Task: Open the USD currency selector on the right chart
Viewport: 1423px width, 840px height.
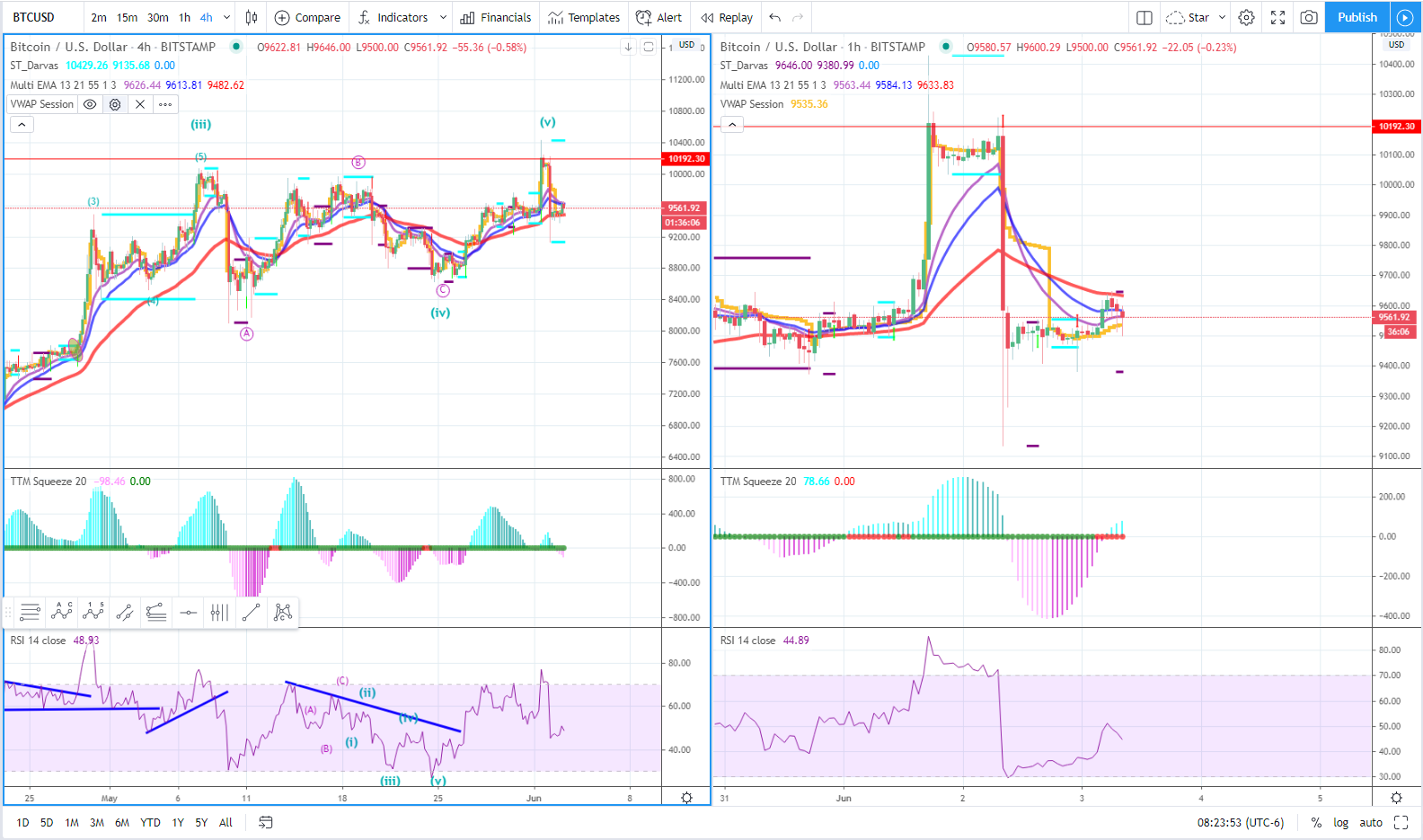Action: [1396, 45]
